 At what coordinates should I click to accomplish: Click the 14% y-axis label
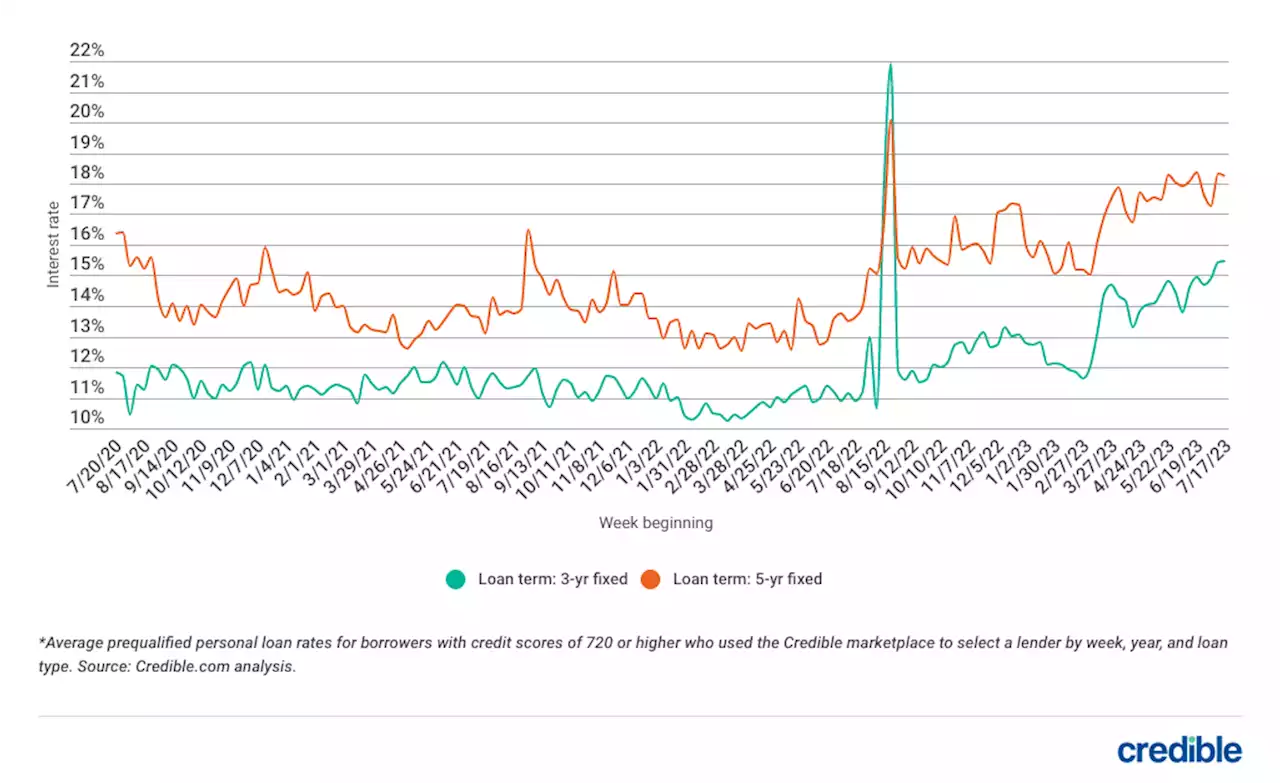87,295
